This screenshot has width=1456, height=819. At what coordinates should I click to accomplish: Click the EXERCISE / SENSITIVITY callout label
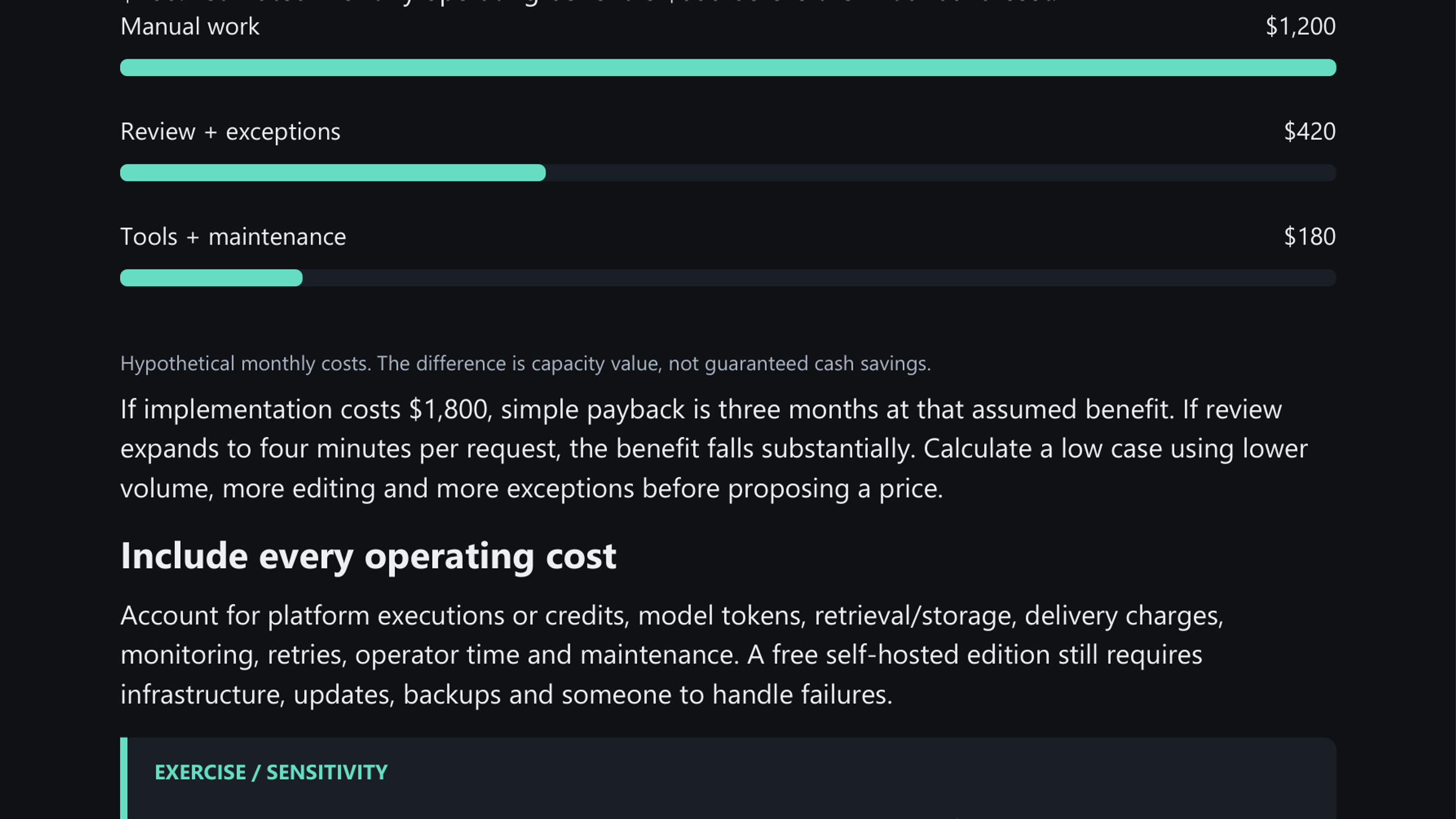coord(271,772)
